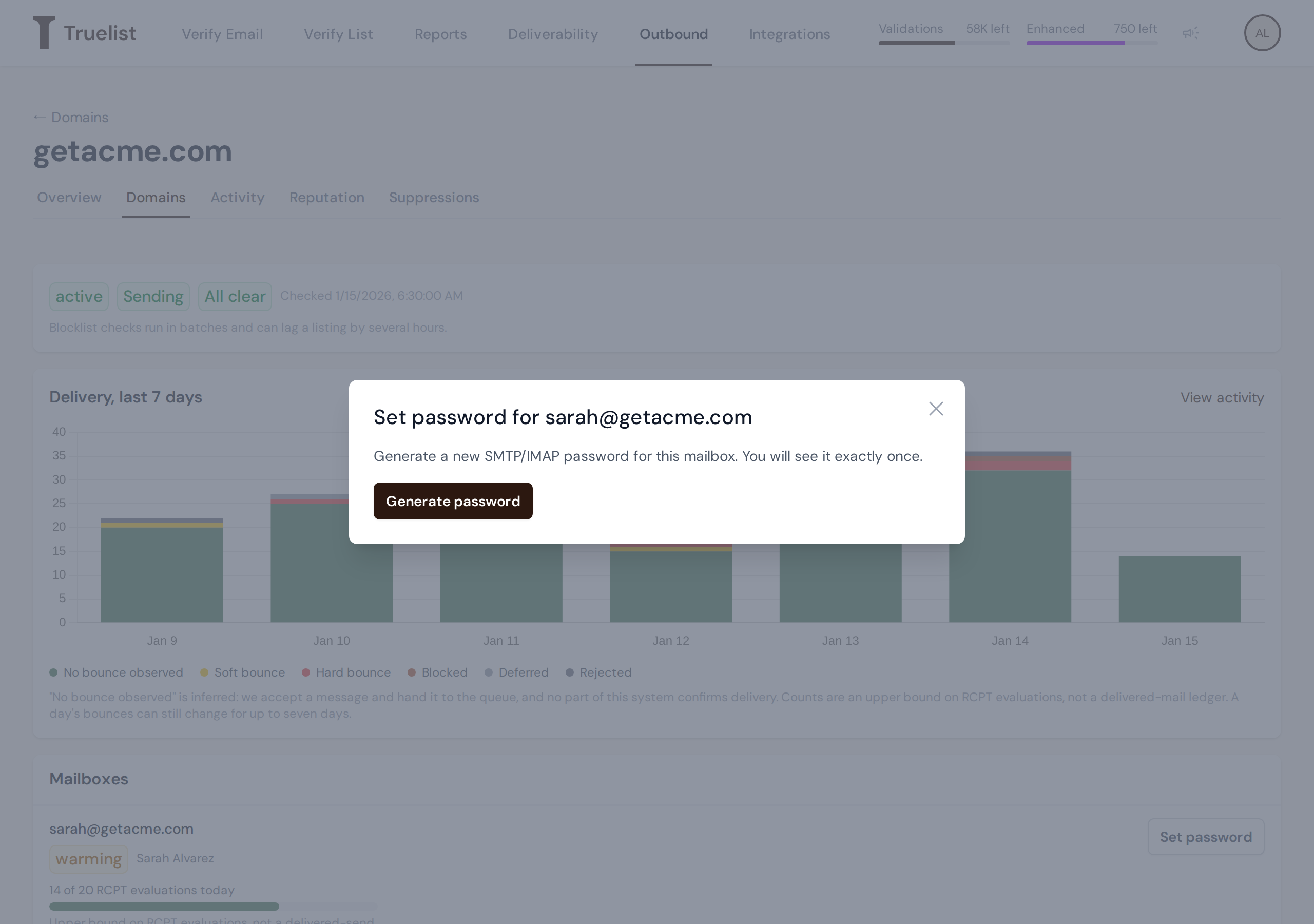Go to Verify Email page

pyautogui.click(x=222, y=34)
